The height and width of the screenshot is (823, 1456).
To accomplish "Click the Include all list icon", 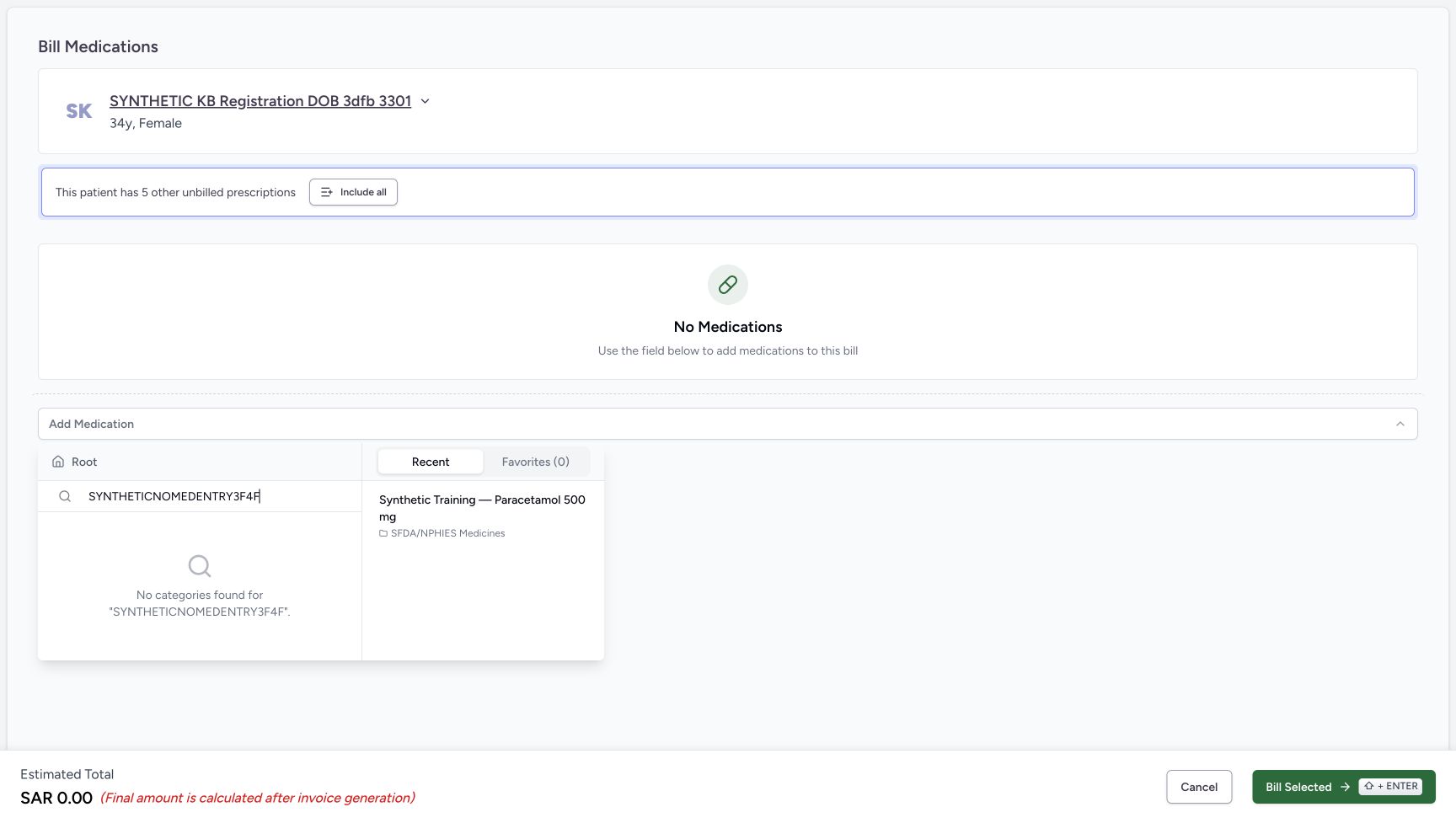I will click(327, 192).
